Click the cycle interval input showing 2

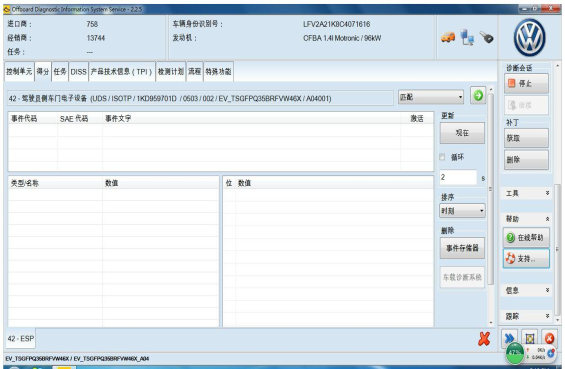tap(458, 177)
